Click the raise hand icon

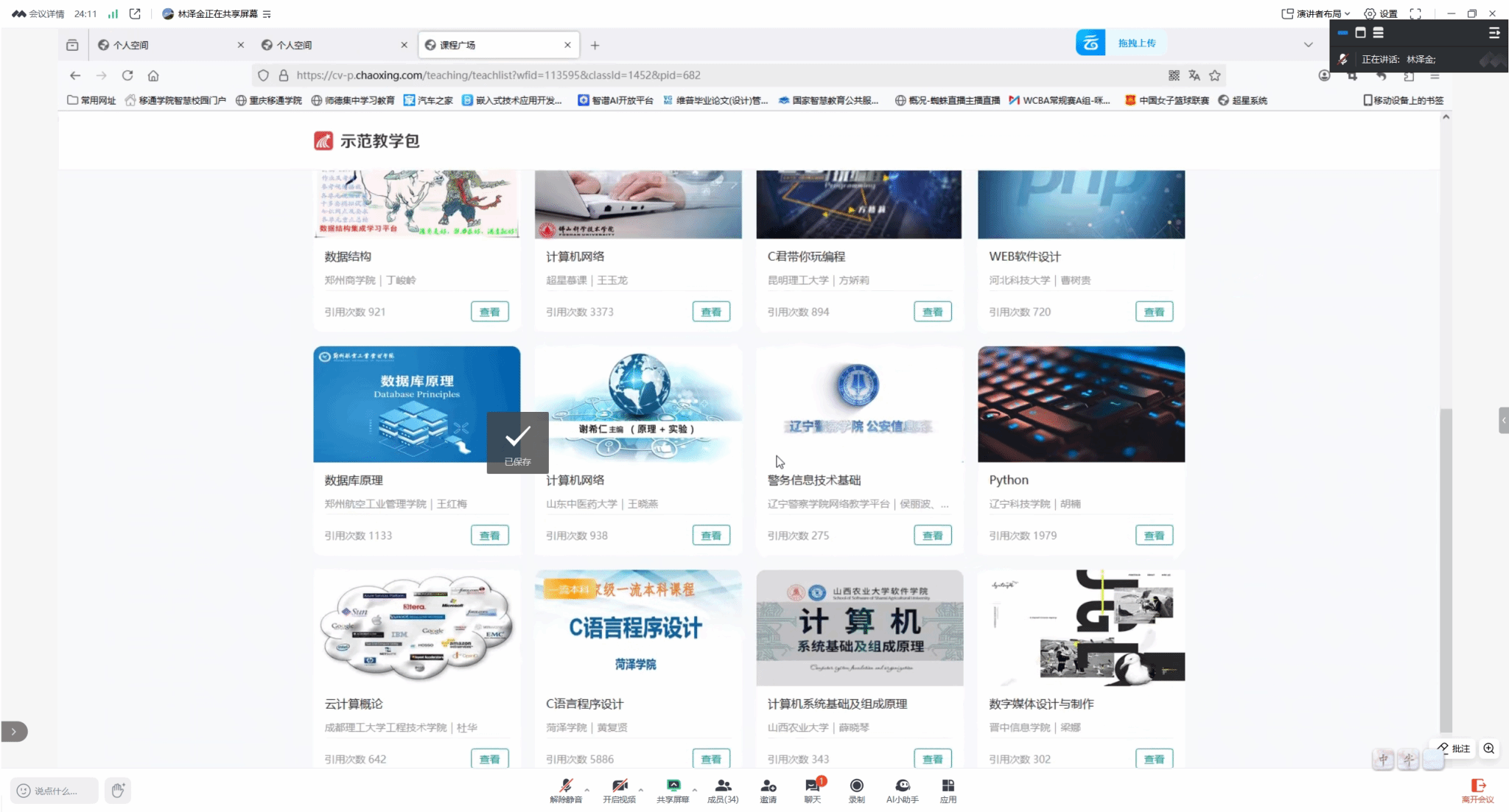(117, 791)
